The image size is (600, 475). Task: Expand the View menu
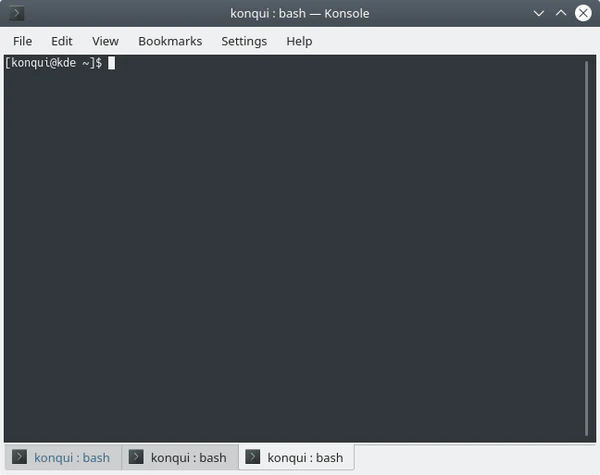click(x=105, y=41)
